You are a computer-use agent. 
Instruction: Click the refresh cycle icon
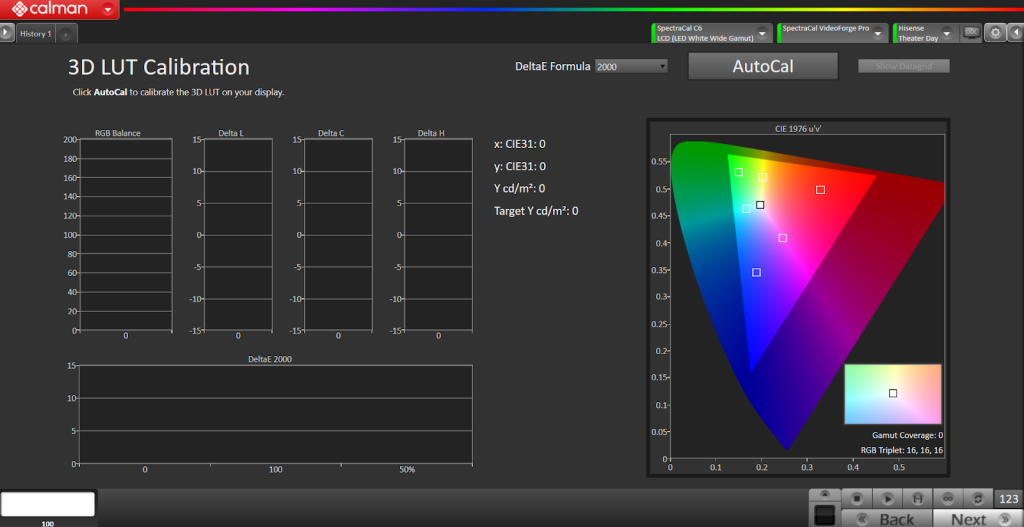coord(977,497)
